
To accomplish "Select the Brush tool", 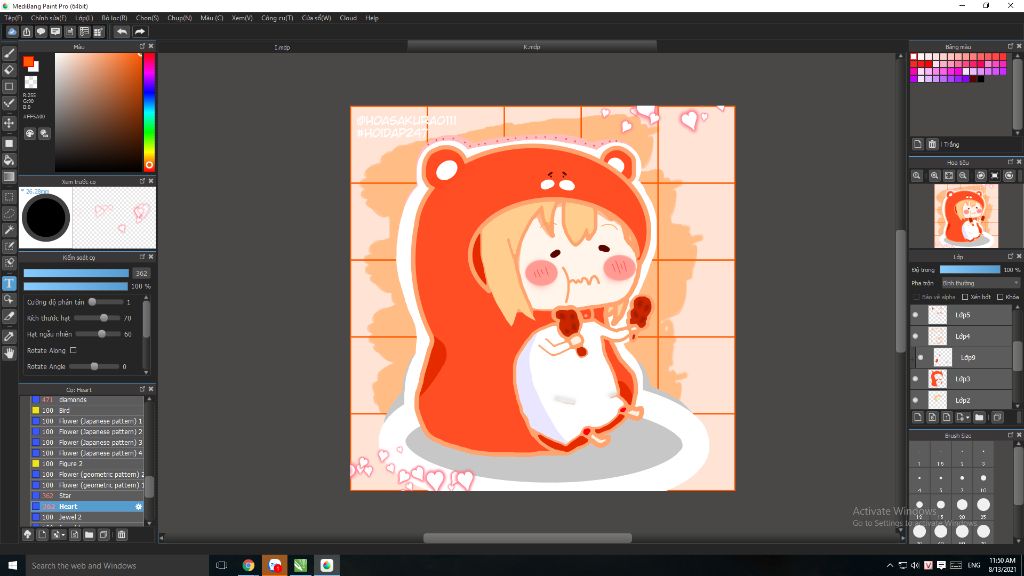I will (9, 54).
